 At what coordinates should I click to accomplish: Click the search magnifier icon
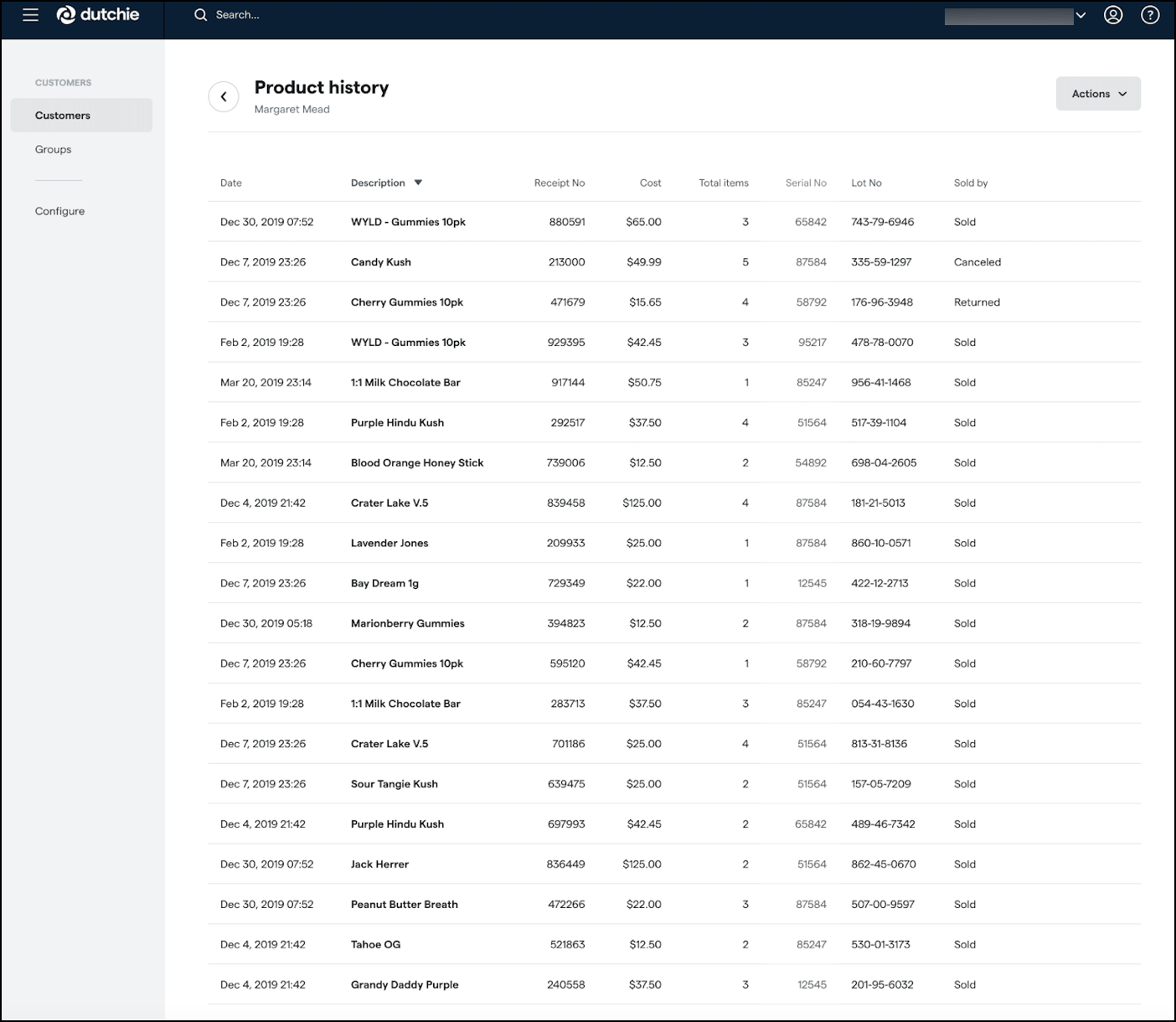tap(200, 14)
